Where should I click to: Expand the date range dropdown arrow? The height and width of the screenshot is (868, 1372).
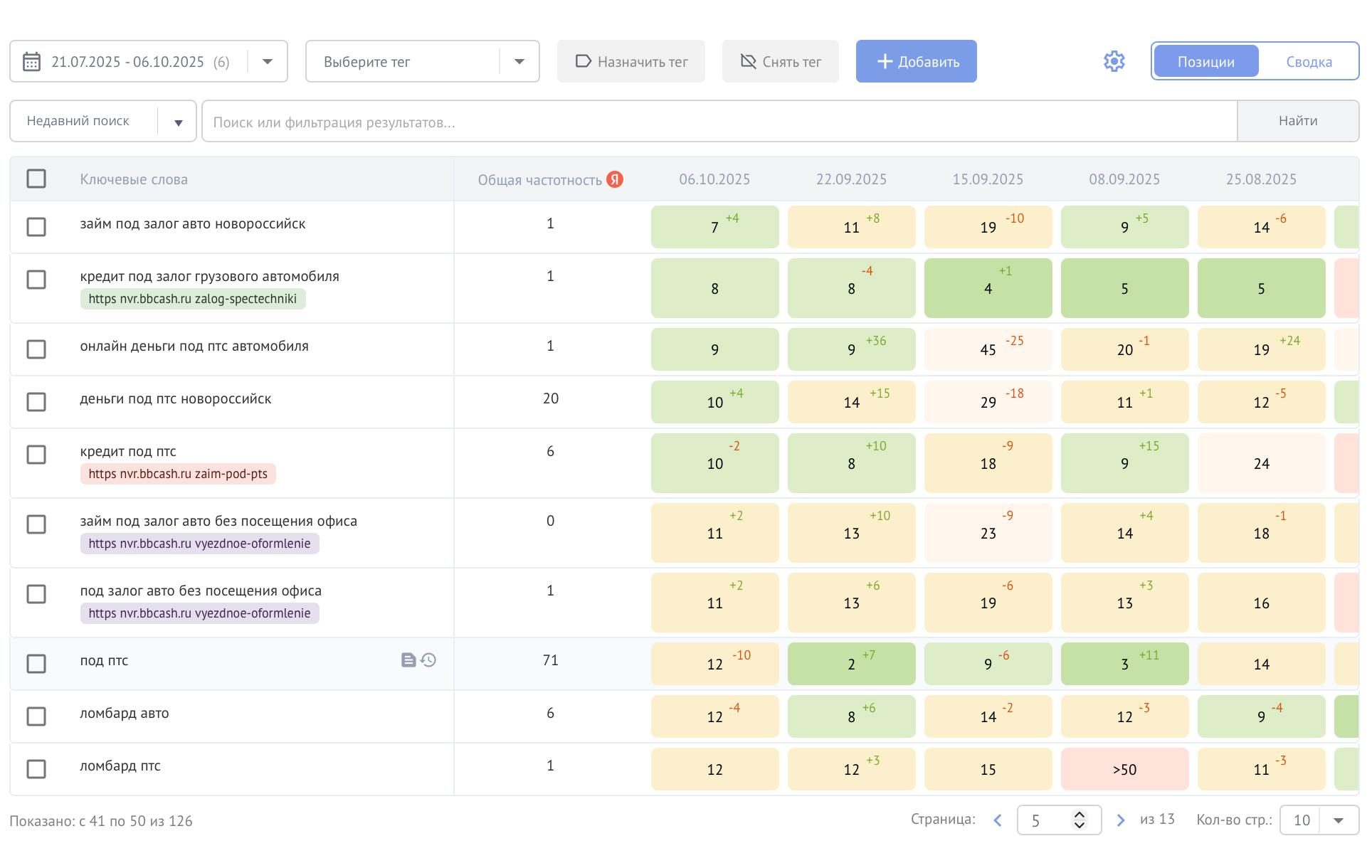point(268,62)
